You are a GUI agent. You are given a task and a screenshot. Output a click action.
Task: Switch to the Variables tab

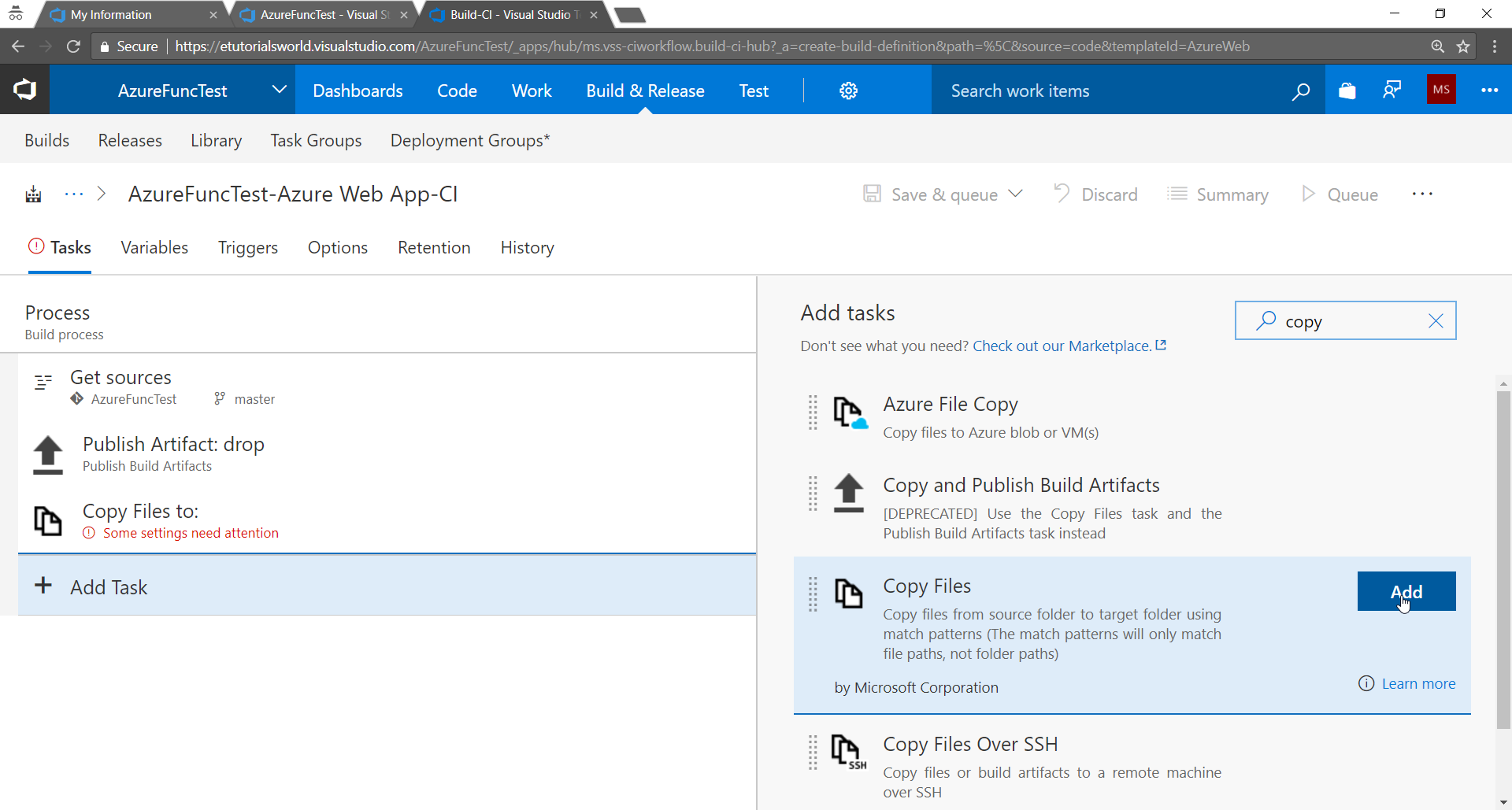pos(154,247)
